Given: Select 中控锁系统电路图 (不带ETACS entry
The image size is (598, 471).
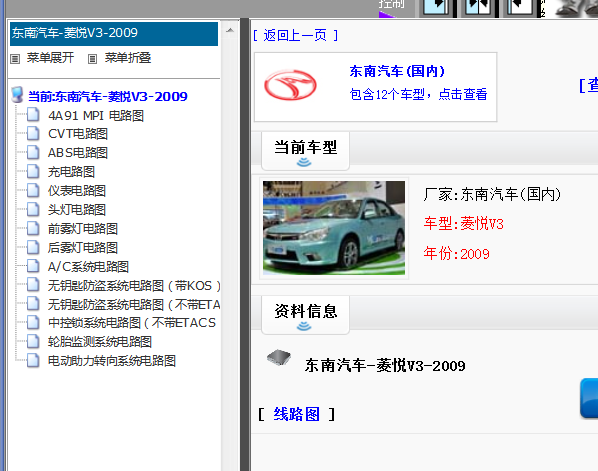Looking at the screenshot, I should click(132, 323).
